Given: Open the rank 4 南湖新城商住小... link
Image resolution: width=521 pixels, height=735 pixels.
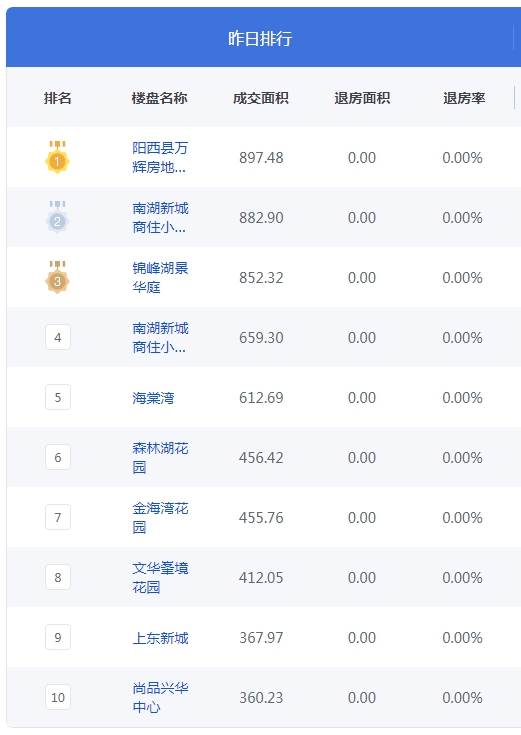Looking at the screenshot, I should (160, 338).
